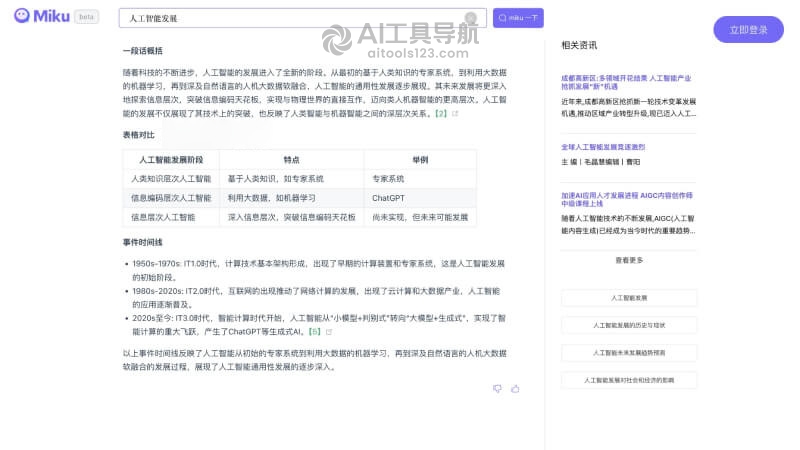The image size is (800, 450).
Task: Click the beta badge beside Miku logo
Action: [x=86, y=17]
